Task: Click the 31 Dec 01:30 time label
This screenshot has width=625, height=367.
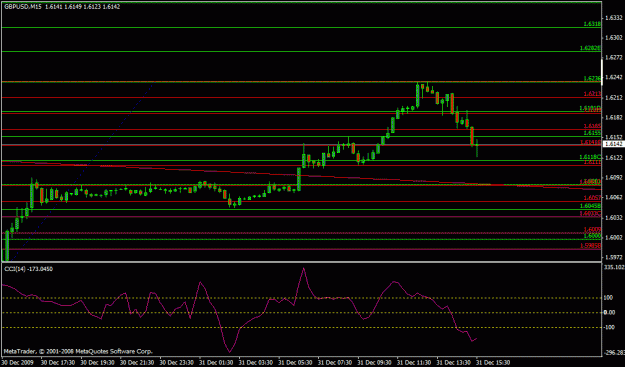Action: [216, 363]
